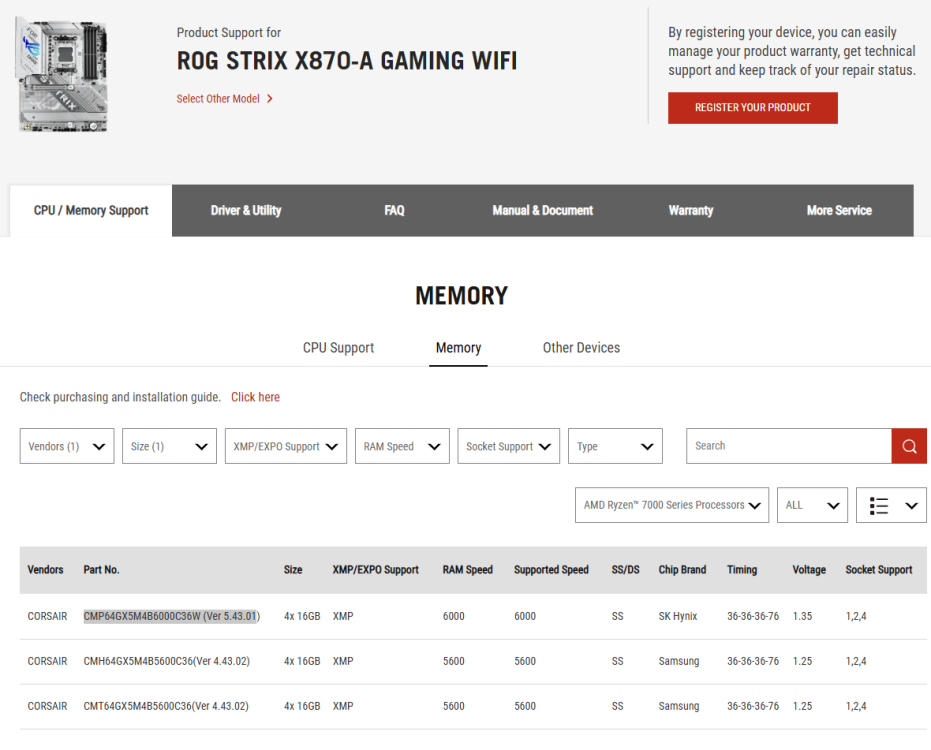The height and width of the screenshot is (750, 931).
Task: Click the ROG STRIX X870-A GAMING WIFI title
Action: point(347,61)
